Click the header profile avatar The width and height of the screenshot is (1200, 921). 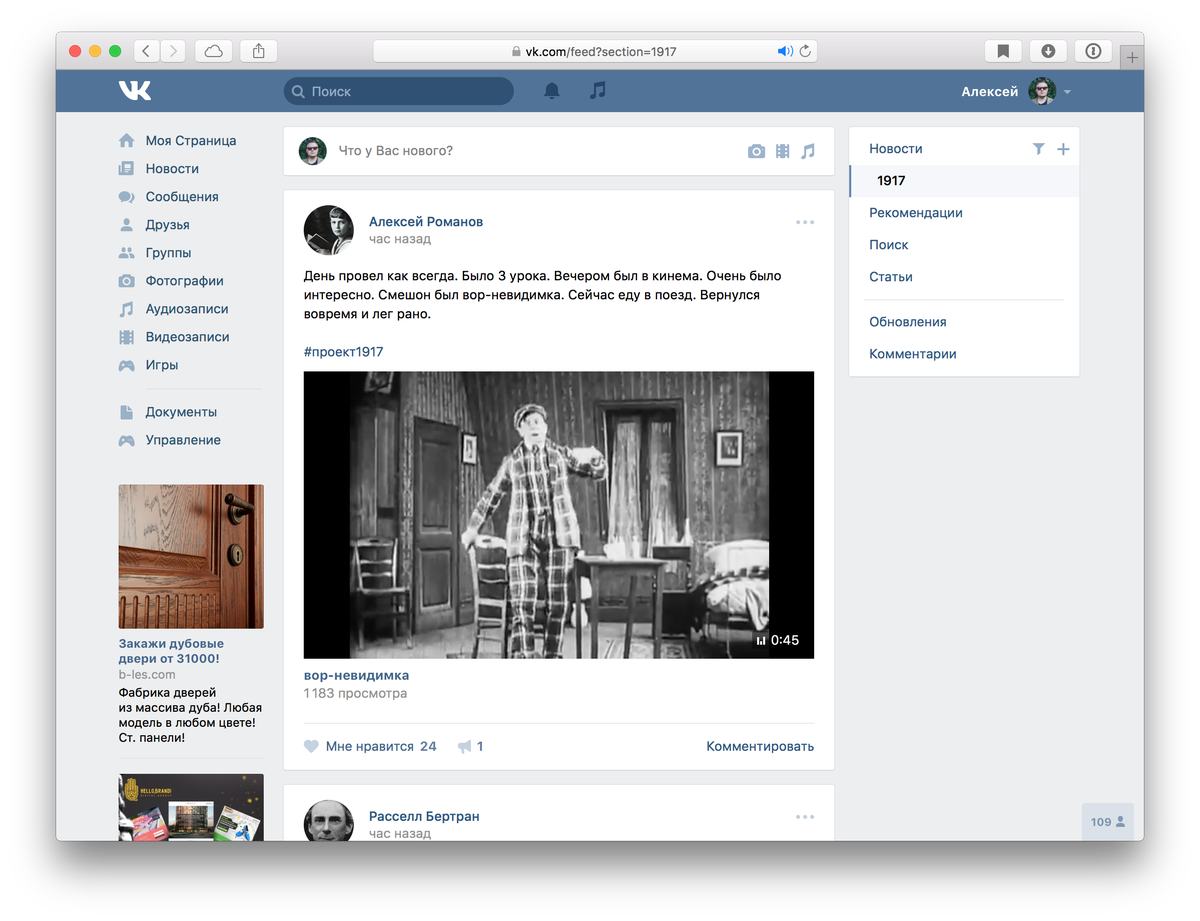click(1042, 91)
